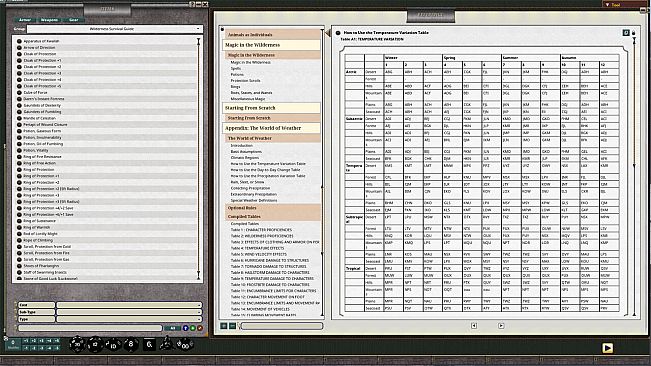Select Scroll, Protection from Fire item
The image size is (651, 366).
[106, 253]
